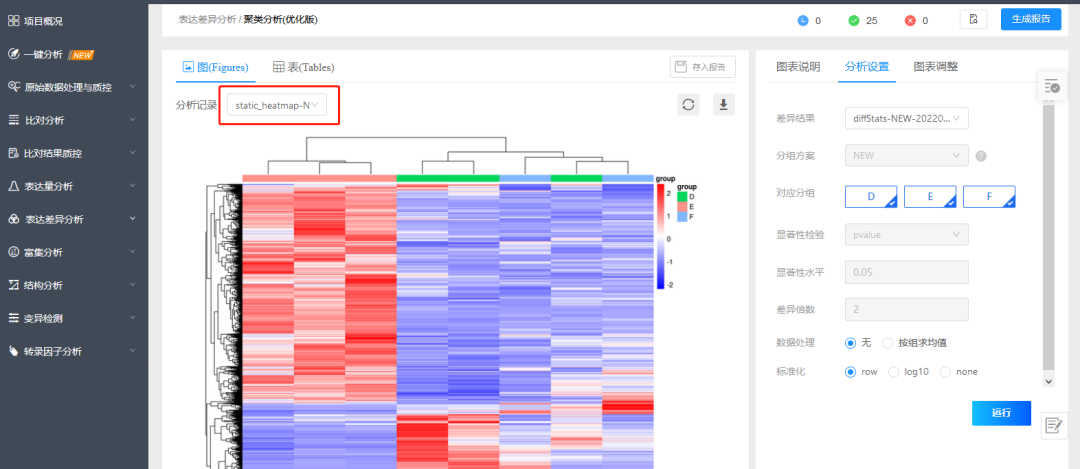
Task: Click the help question mark beside 分组方案
Action: (x=982, y=156)
